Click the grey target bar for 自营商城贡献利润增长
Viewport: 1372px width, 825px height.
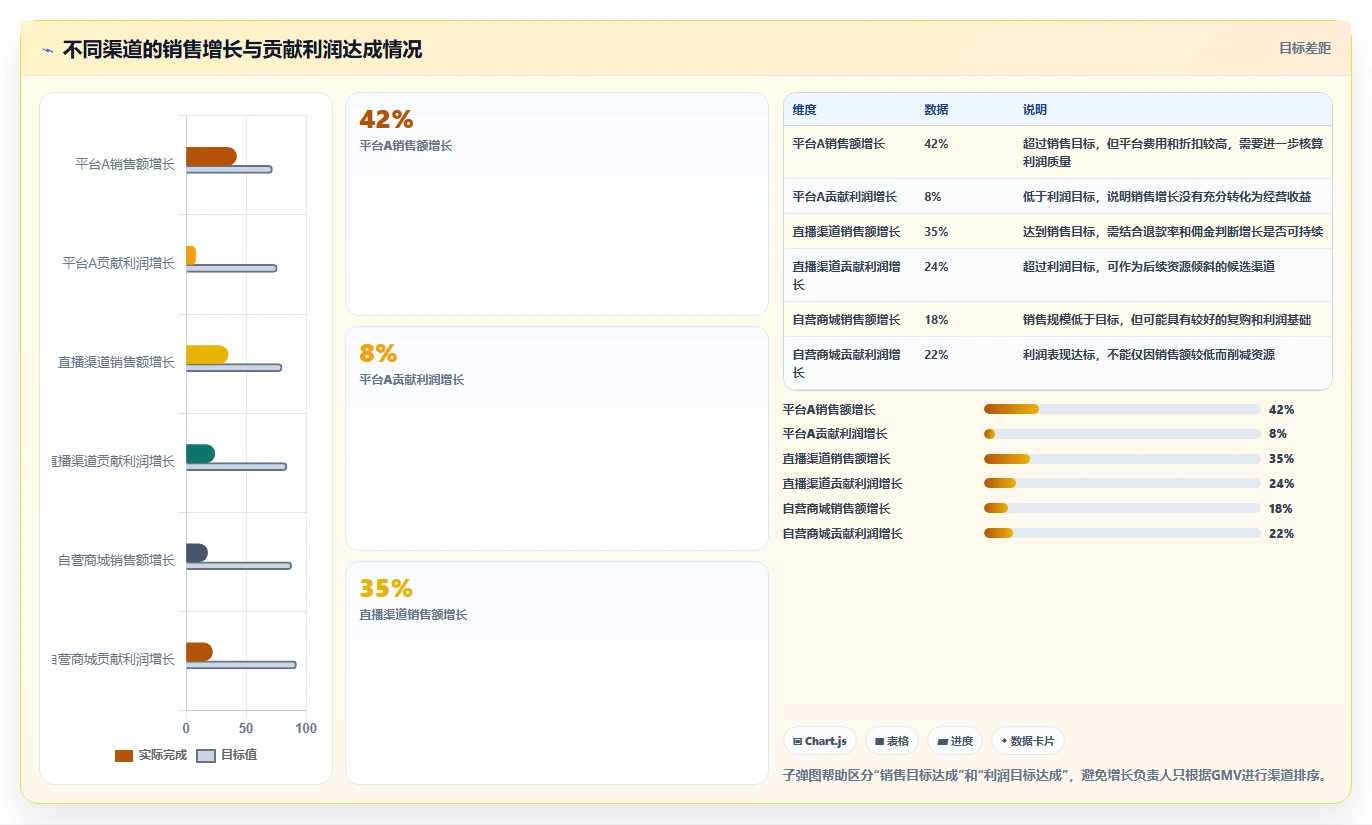tap(241, 664)
